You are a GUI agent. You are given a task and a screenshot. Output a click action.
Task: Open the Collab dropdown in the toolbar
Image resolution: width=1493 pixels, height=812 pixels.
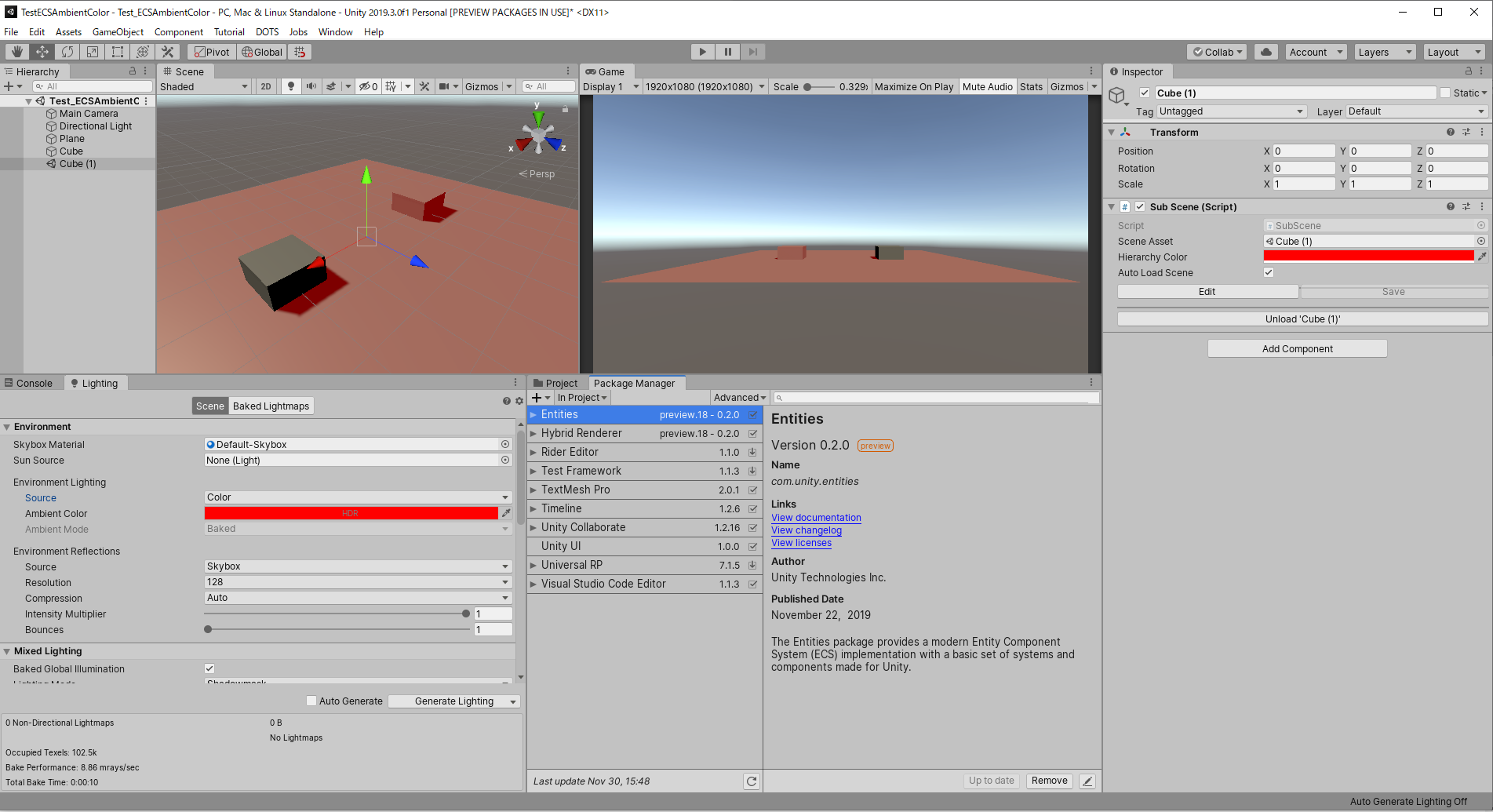click(x=1216, y=52)
